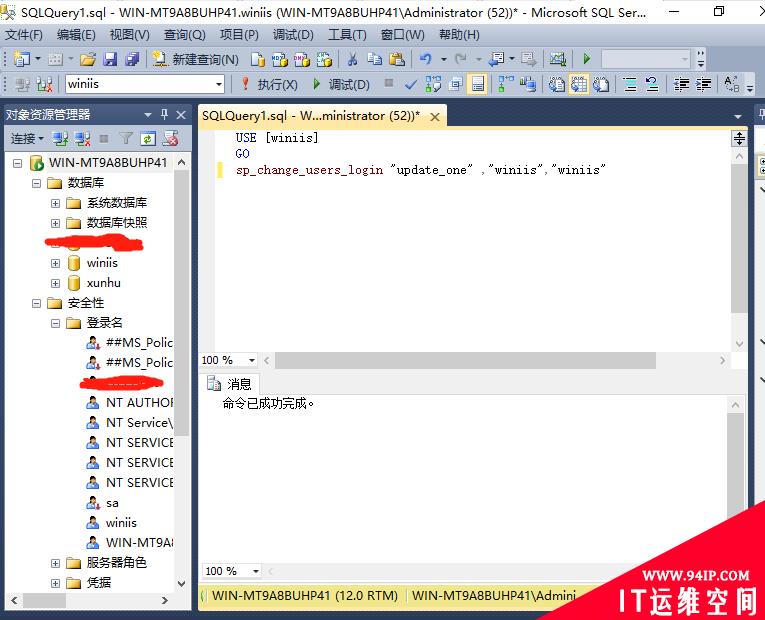Open the Tools (工具) menu
The width and height of the screenshot is (765, 620).
(347, 35)
